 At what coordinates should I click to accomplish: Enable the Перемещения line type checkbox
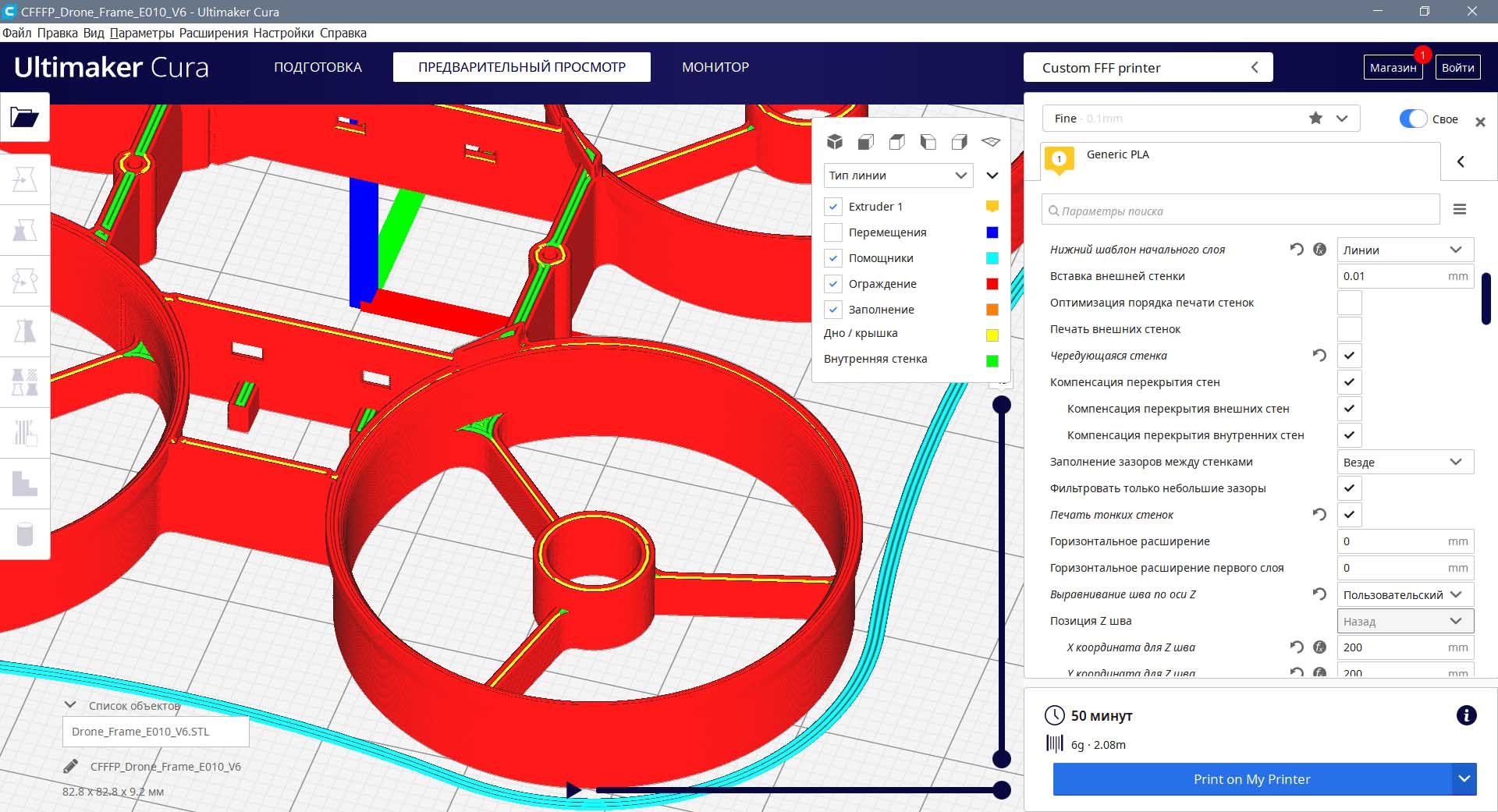tap(833, 232)
